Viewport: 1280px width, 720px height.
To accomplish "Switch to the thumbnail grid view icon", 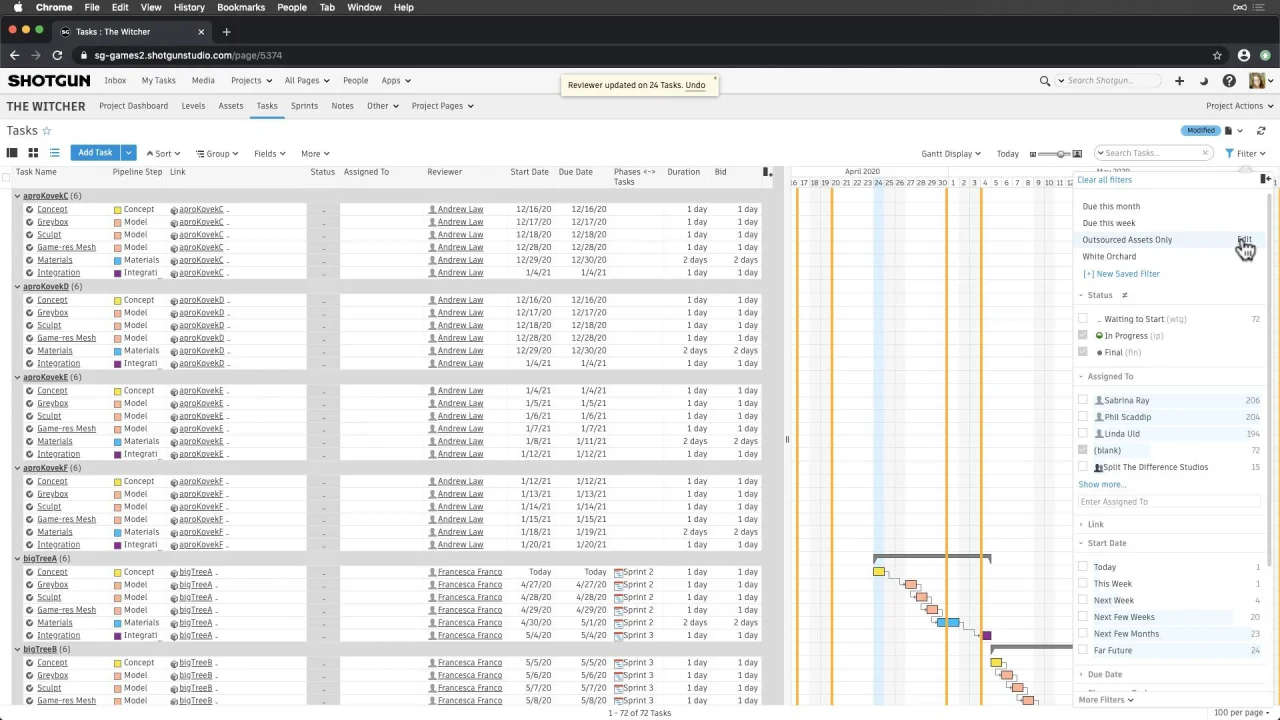I will pyautogui.click(x=33, y=153).
